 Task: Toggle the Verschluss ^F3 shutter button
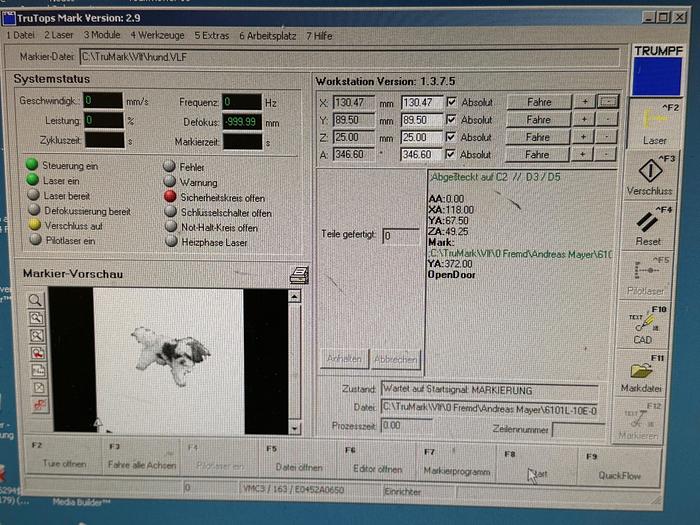click(x=650, y=175)
